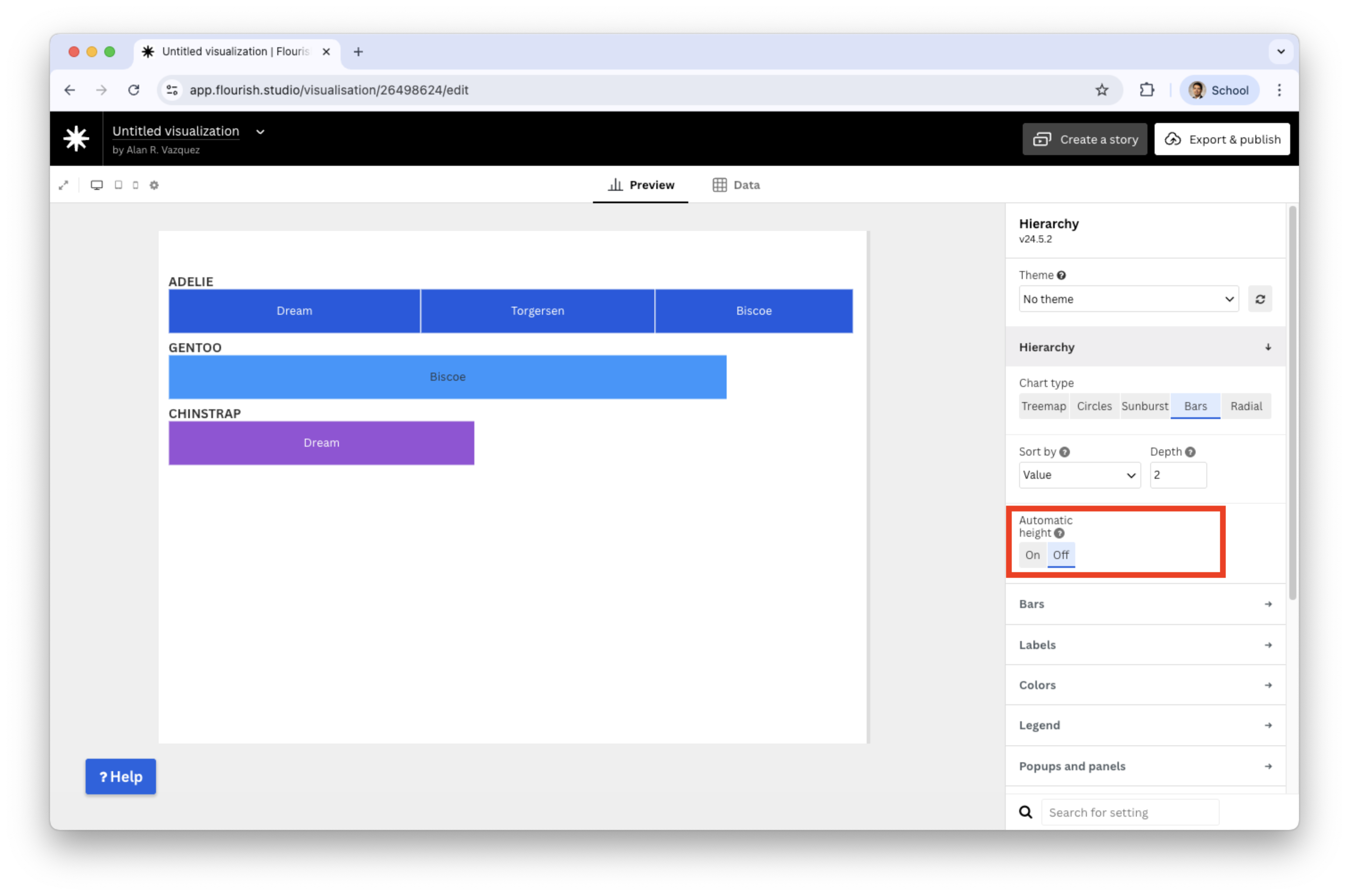
Task: Click the Search for setting field
Action: (1130, 812)
